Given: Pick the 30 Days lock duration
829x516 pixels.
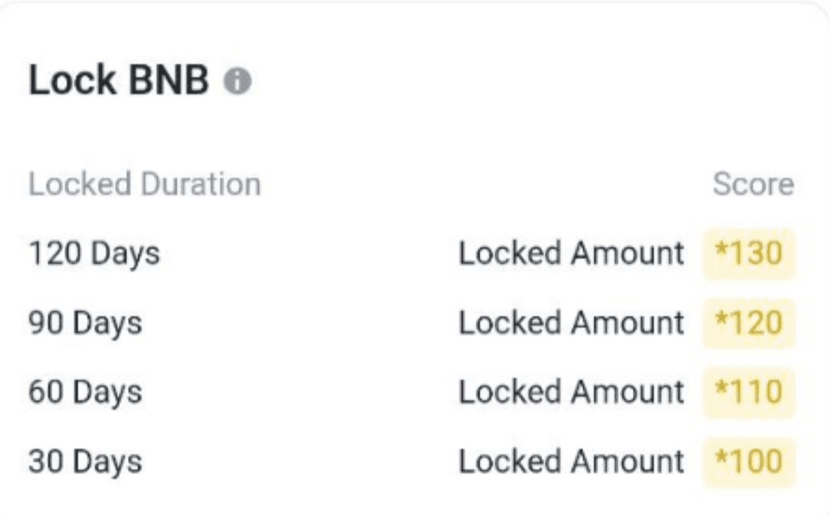Looking at the screenshot, I should (85, 462).
